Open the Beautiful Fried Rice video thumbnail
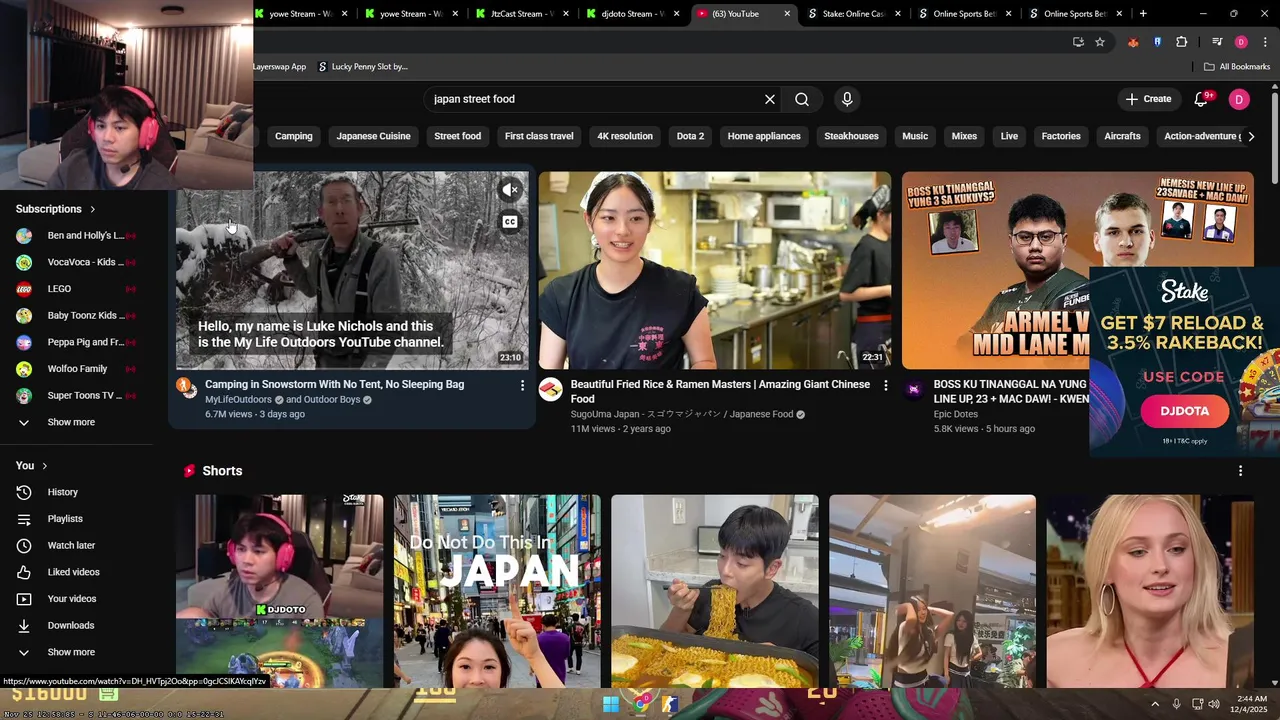The width and height of the screenshot is (1280, 720). [715, 270]
